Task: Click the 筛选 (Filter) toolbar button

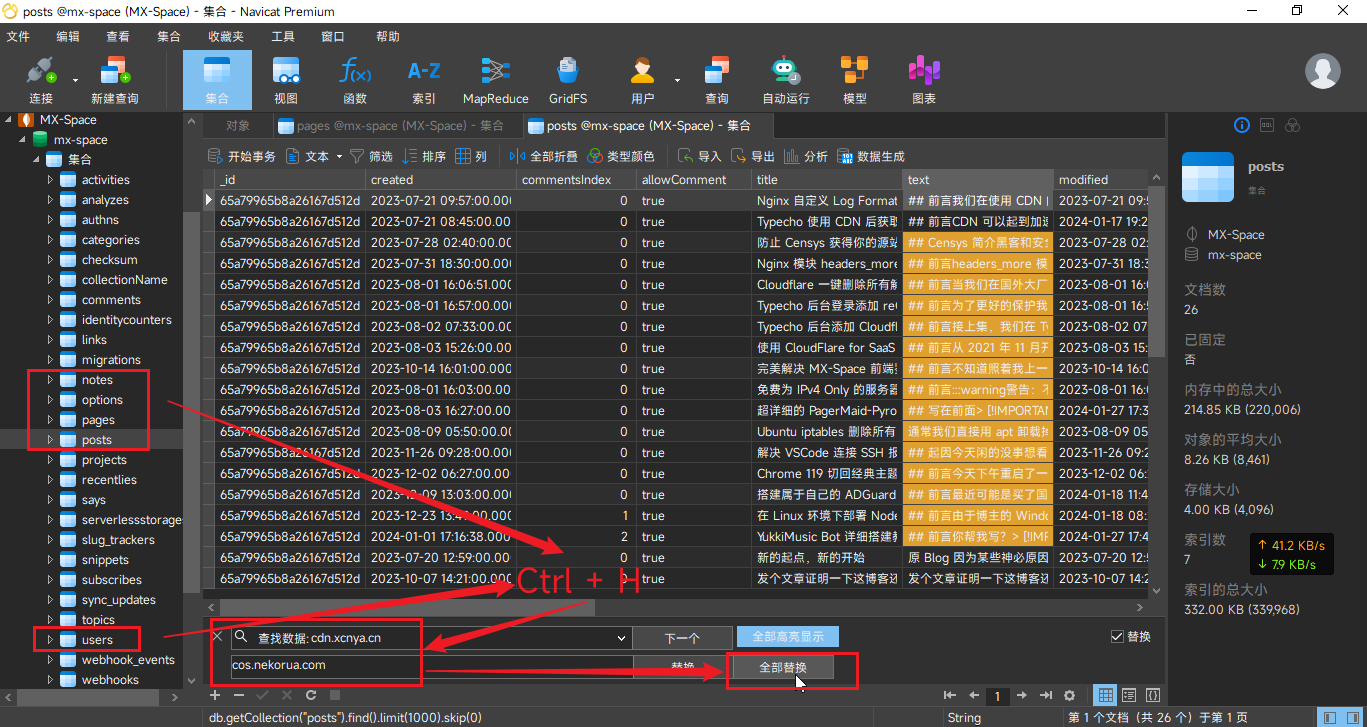Action: point(370,156)
